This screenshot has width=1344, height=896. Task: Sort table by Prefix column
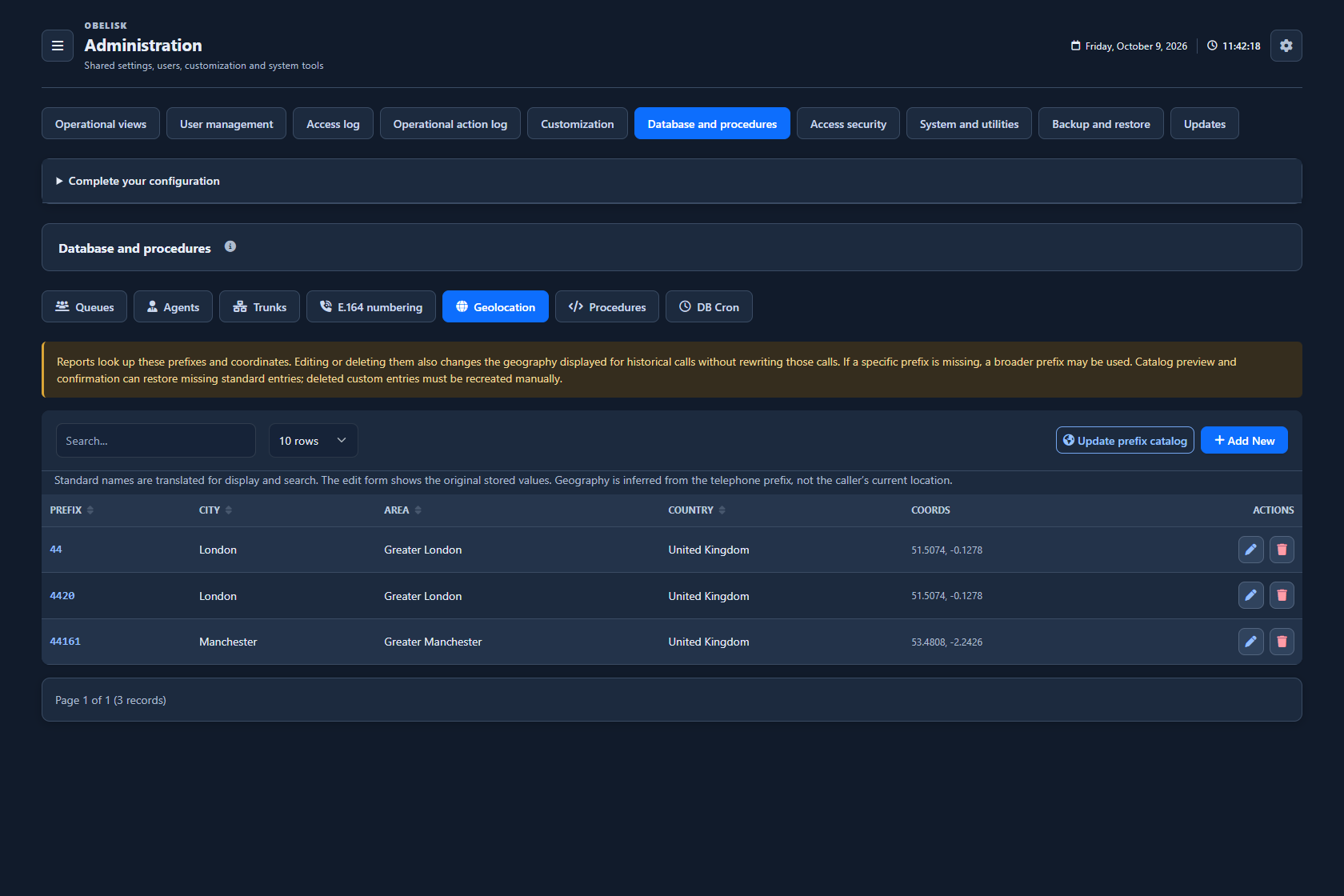(x=72, y=510)
